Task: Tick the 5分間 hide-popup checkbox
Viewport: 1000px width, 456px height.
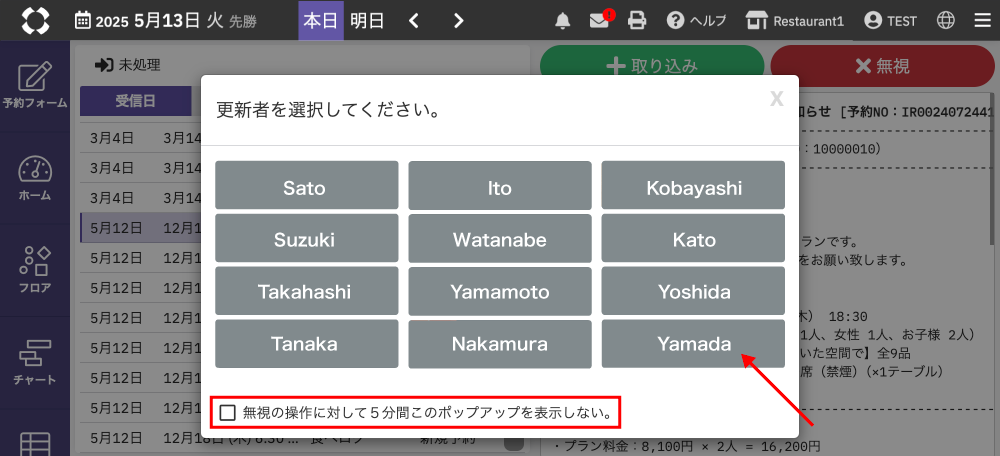Action: [x=227, y=413]
